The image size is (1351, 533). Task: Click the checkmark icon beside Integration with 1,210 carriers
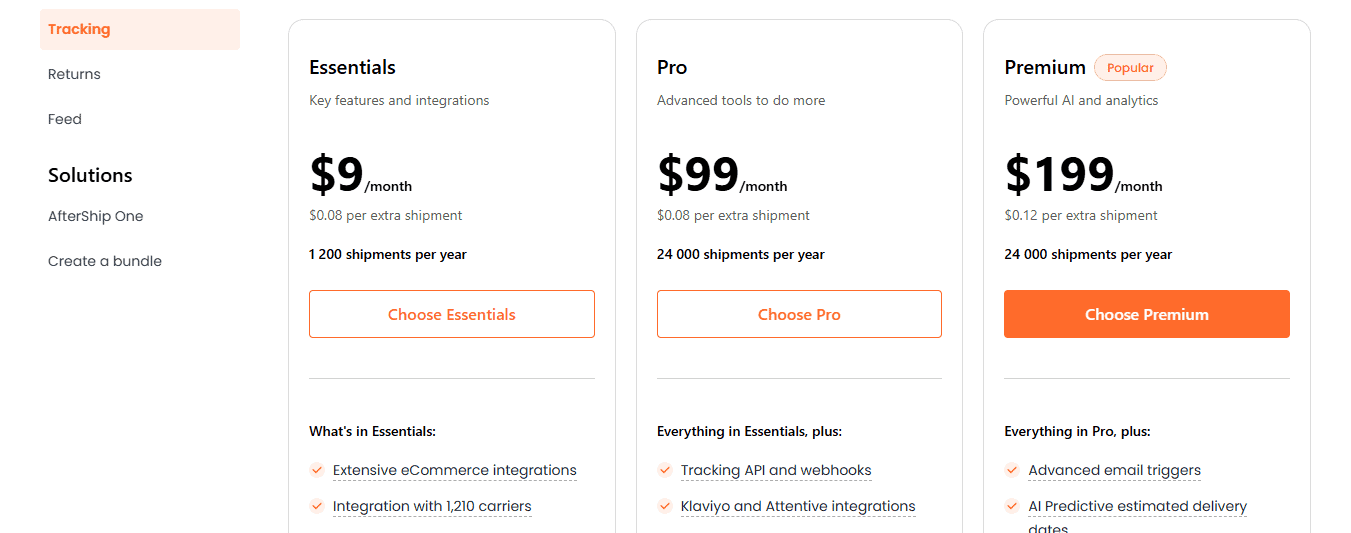(x=317, y=506)
